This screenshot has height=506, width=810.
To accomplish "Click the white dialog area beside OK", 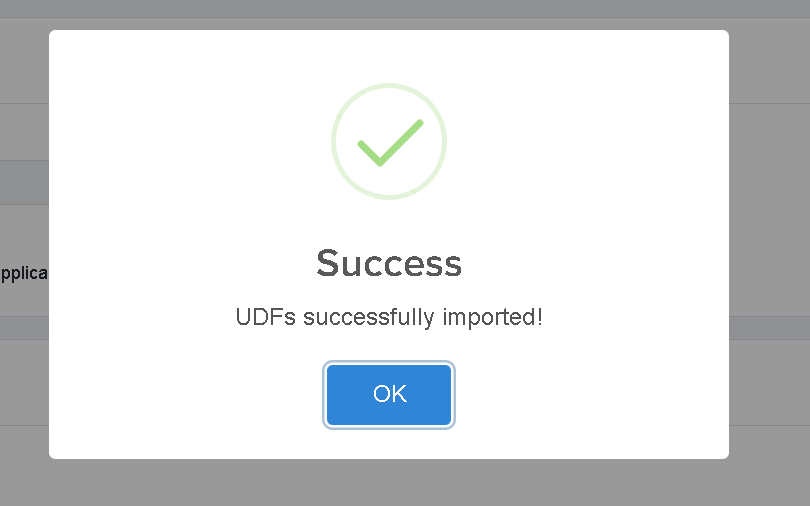I will click(568, 395).
